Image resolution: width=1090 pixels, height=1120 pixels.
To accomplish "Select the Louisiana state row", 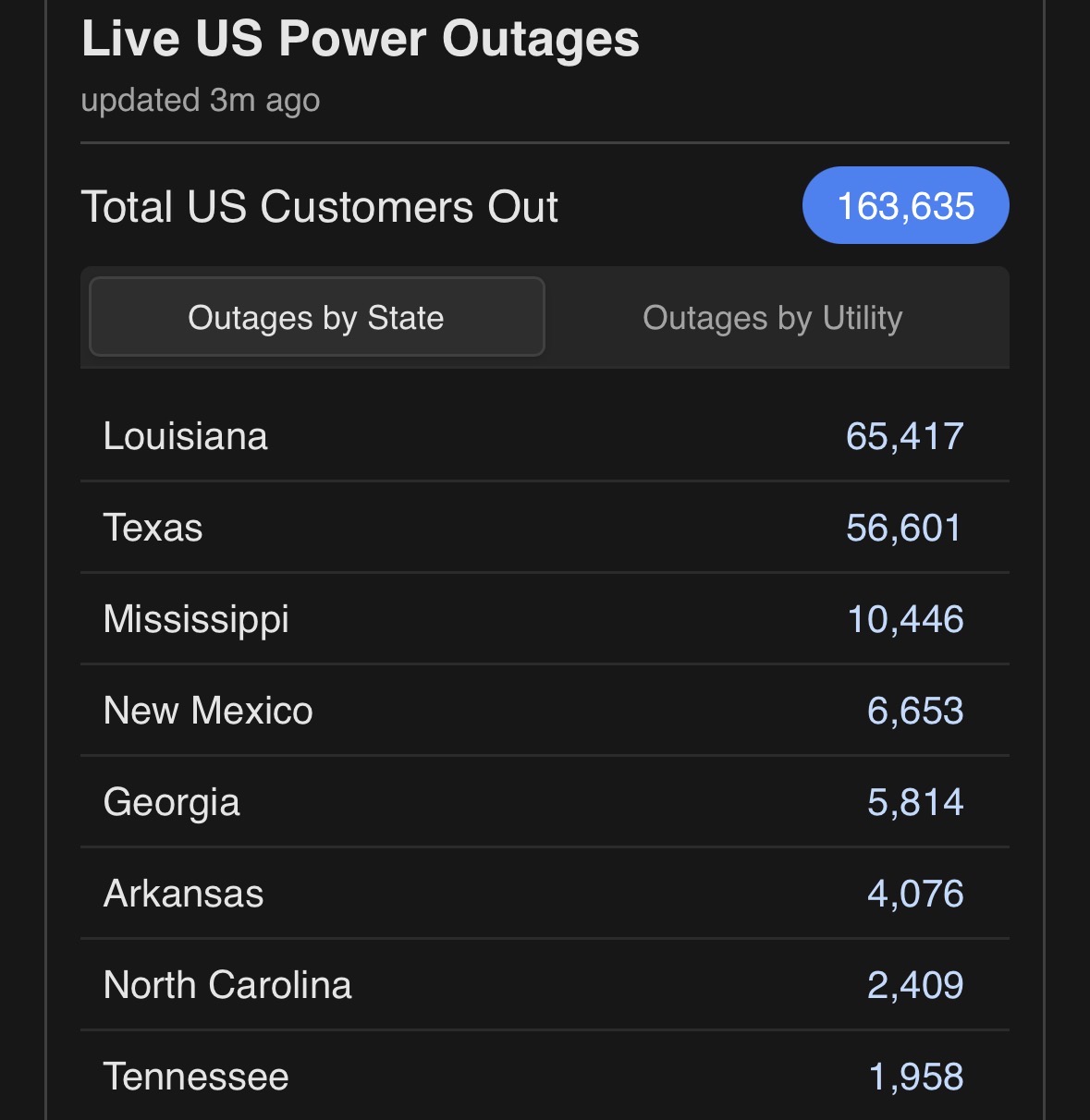I will point(186,436).
